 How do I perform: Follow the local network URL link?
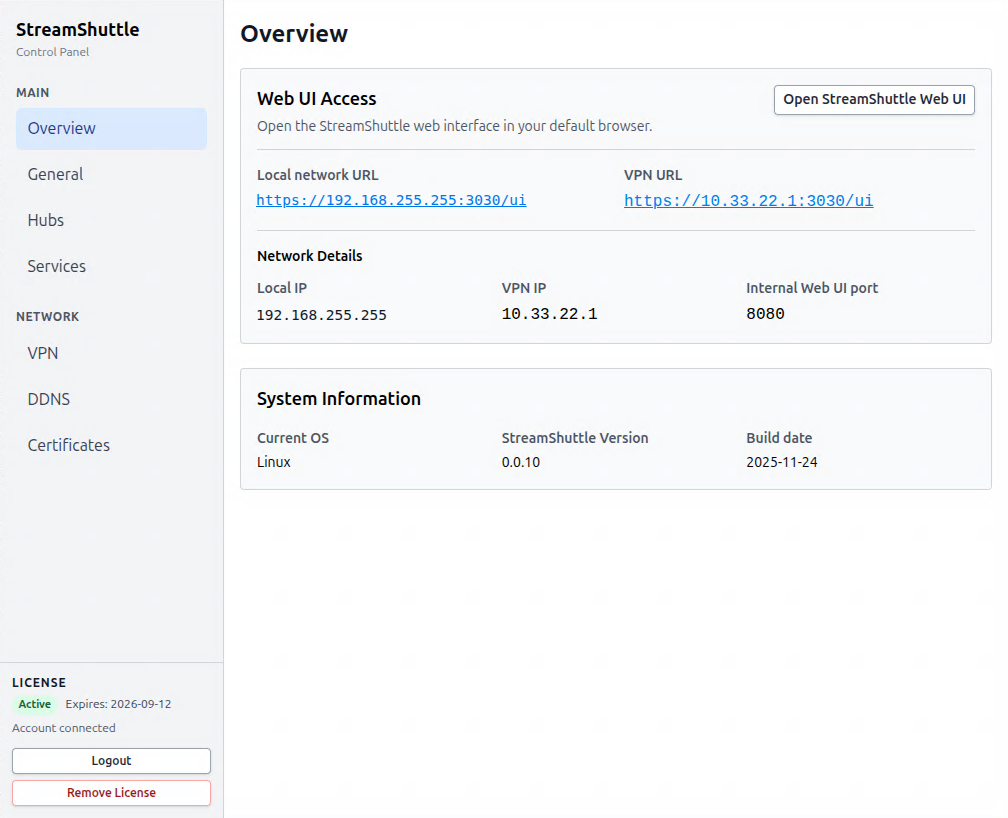pyautogui.click(x=392, y=200)
